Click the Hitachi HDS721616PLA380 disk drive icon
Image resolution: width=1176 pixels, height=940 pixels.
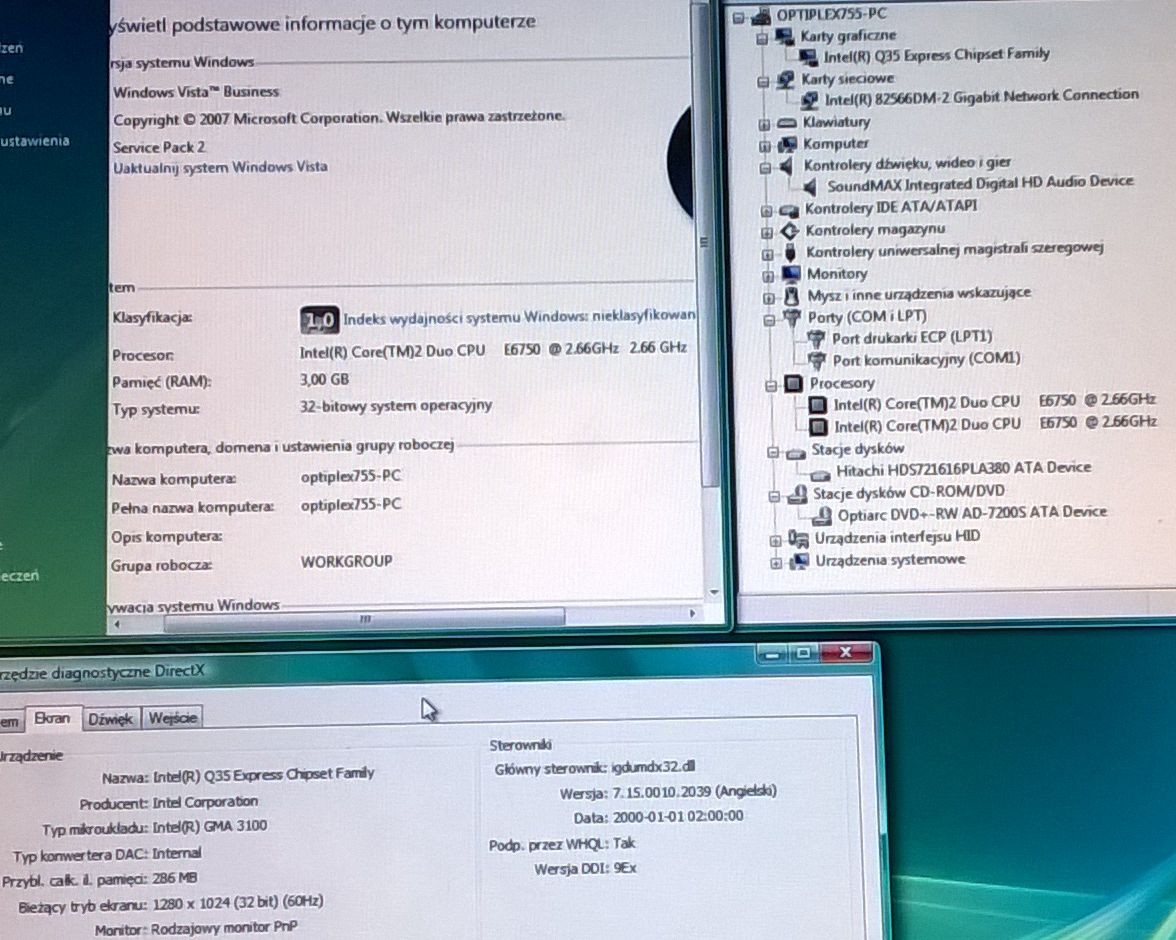click(820, 470)
